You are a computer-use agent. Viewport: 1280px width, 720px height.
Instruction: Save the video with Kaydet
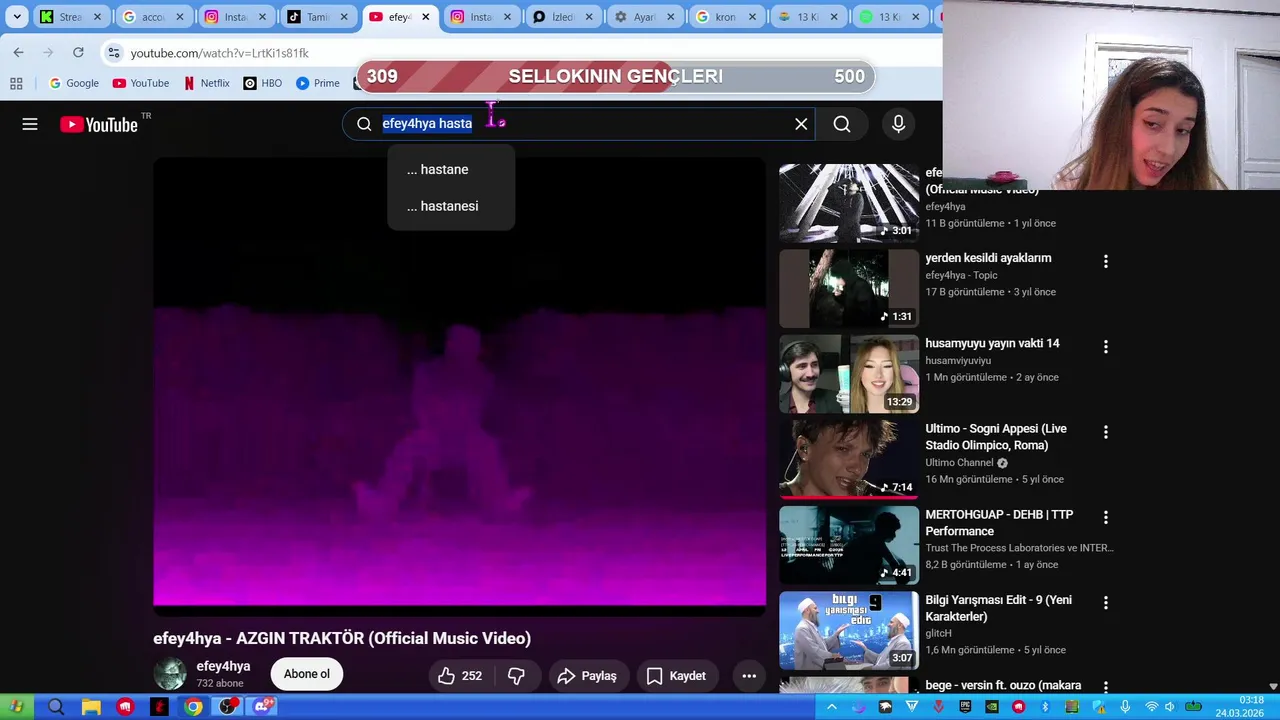click(677, 676)
